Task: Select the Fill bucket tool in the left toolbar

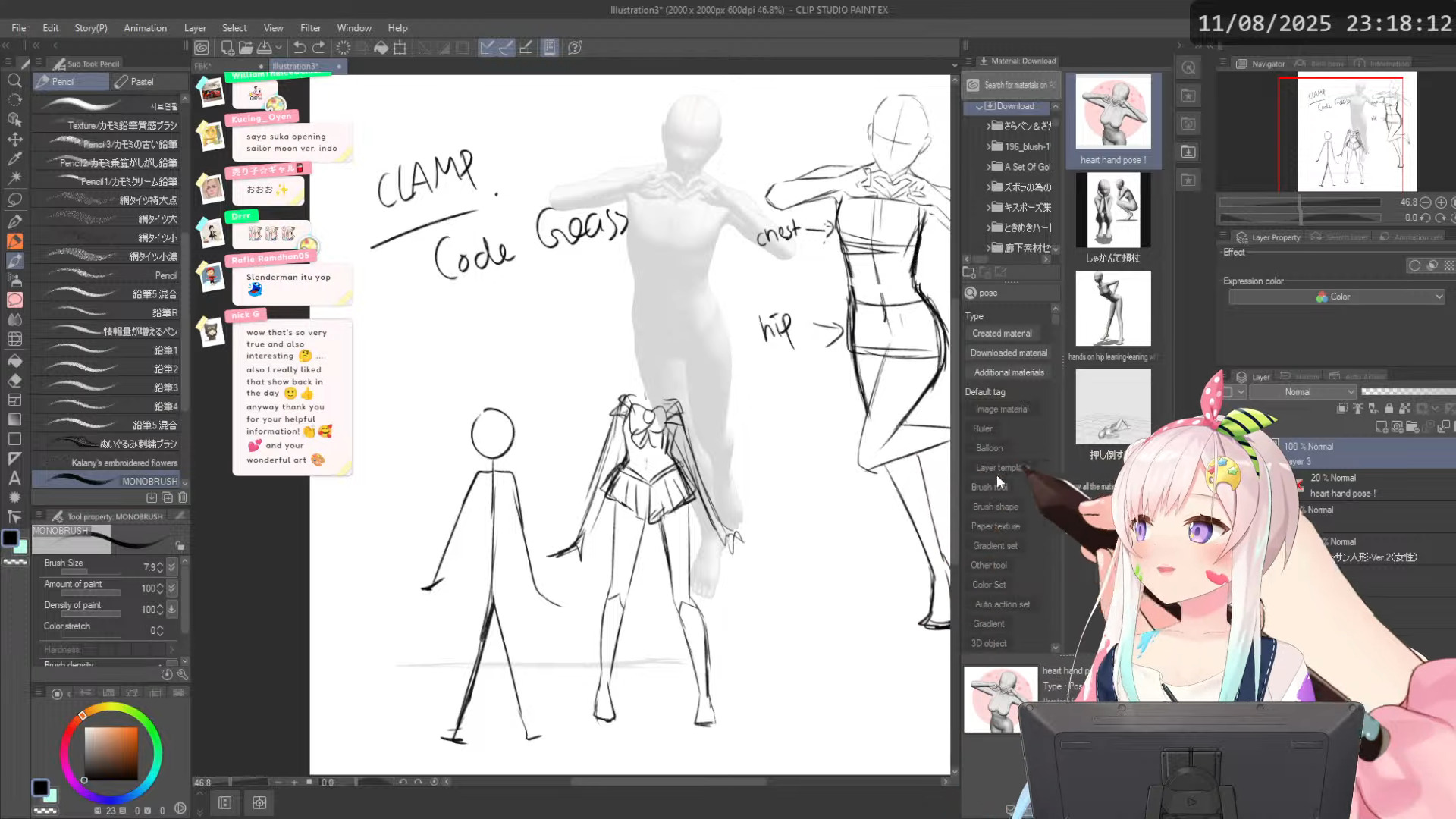Action: 14,360
